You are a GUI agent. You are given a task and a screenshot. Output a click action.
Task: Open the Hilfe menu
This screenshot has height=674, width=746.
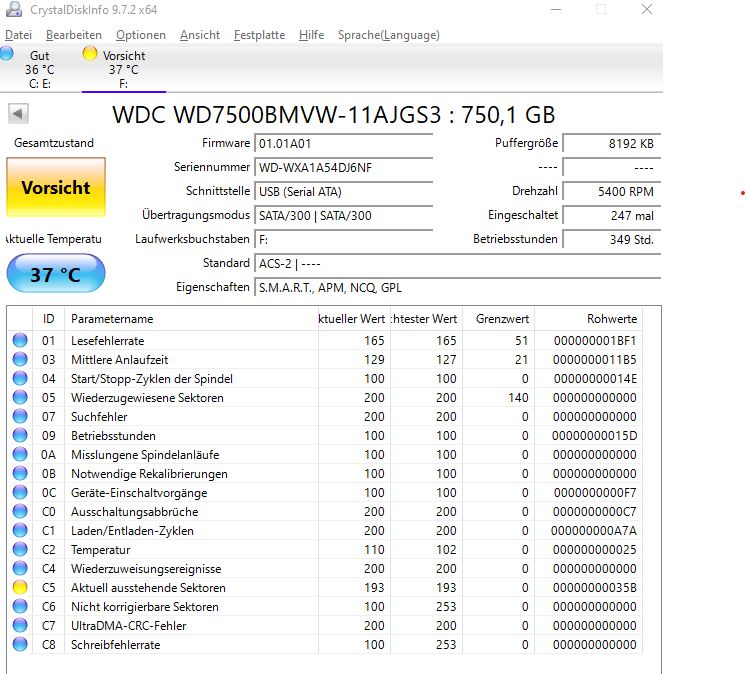click(311, 35)
